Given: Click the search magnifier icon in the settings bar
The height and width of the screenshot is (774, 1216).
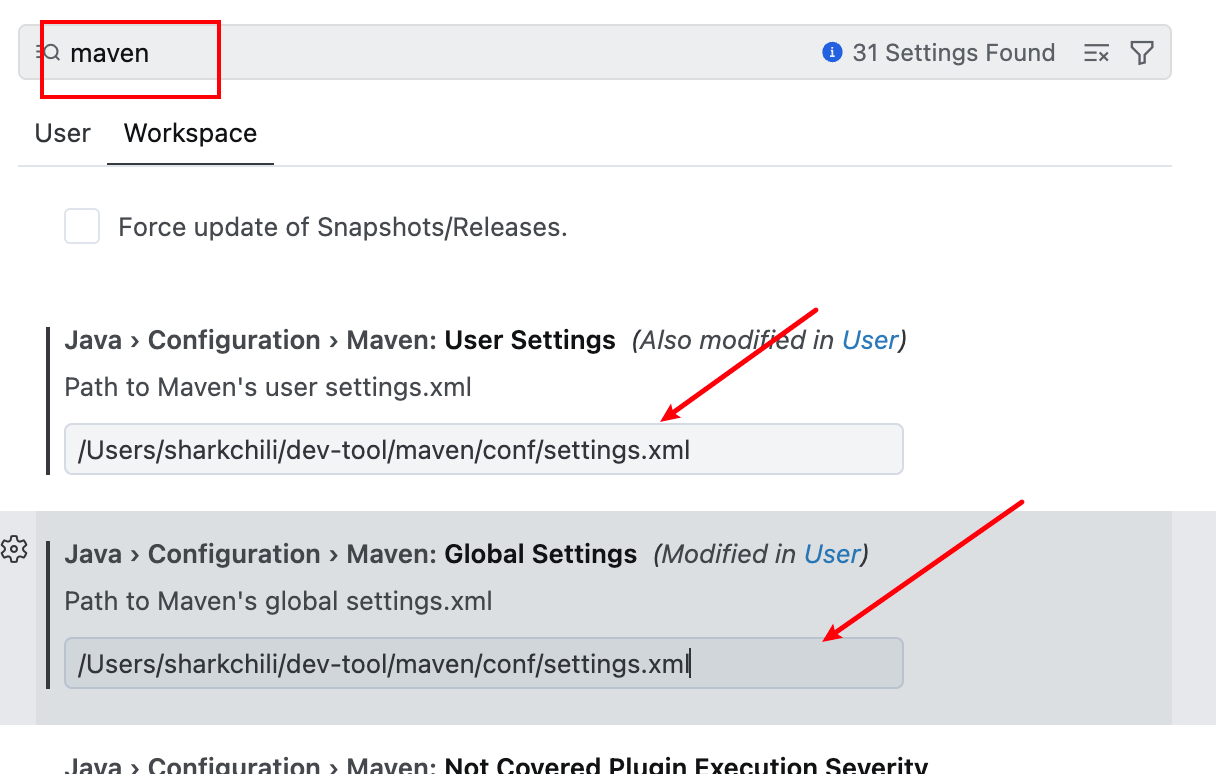Looking at the screenshot, I should (49, 53).
